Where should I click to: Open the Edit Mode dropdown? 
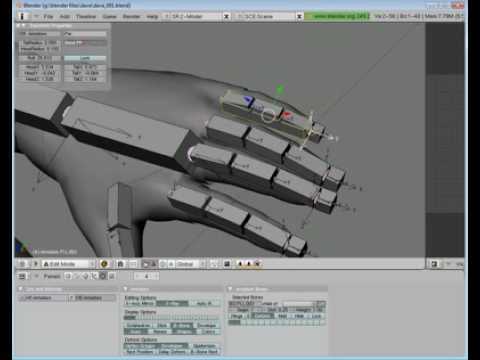[x=69, y=264]
